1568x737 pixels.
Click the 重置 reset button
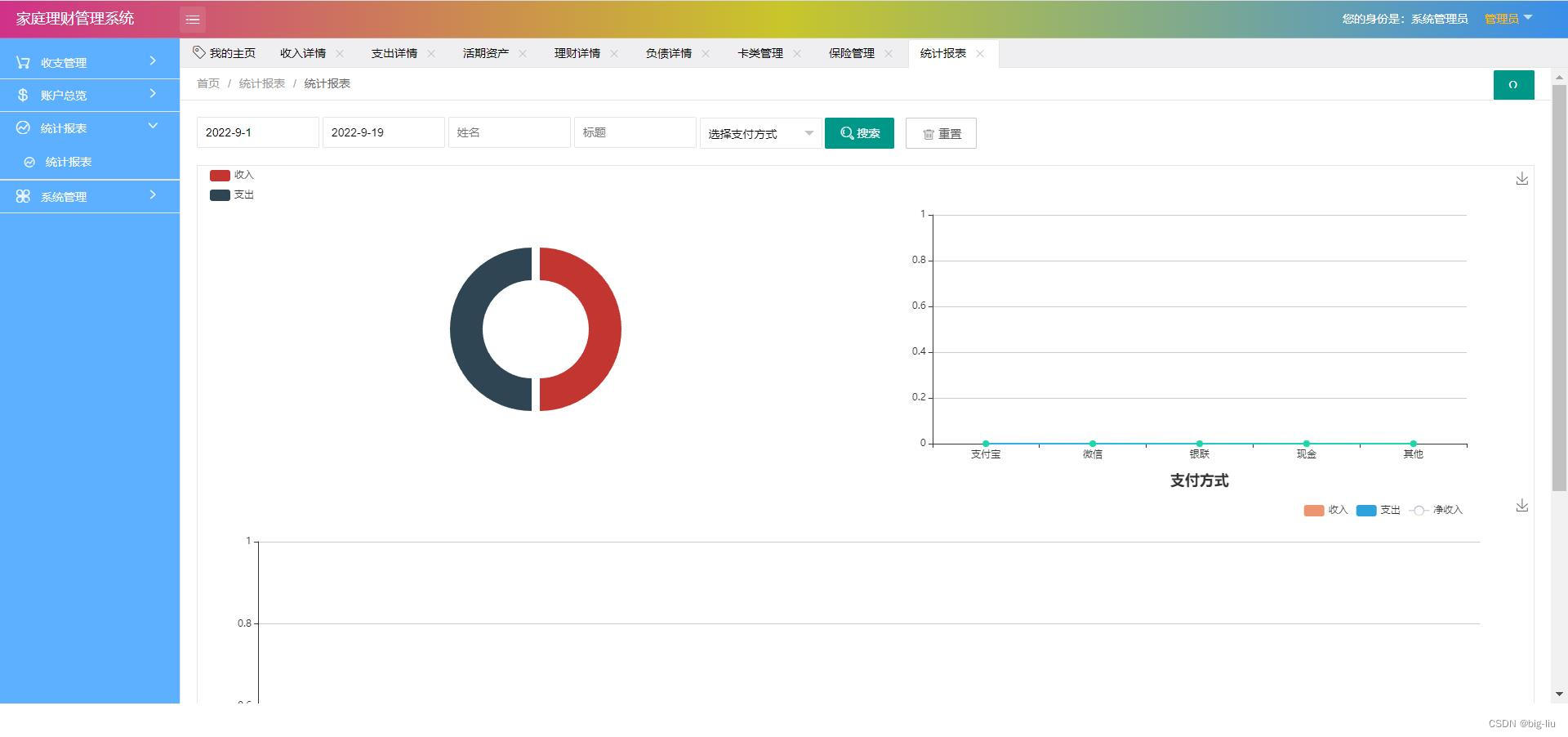pos(941,133)
